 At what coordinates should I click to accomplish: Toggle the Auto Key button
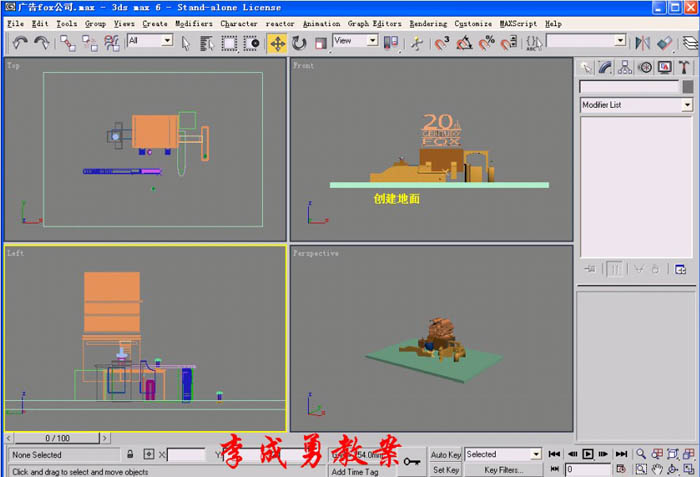coord(446,455)
